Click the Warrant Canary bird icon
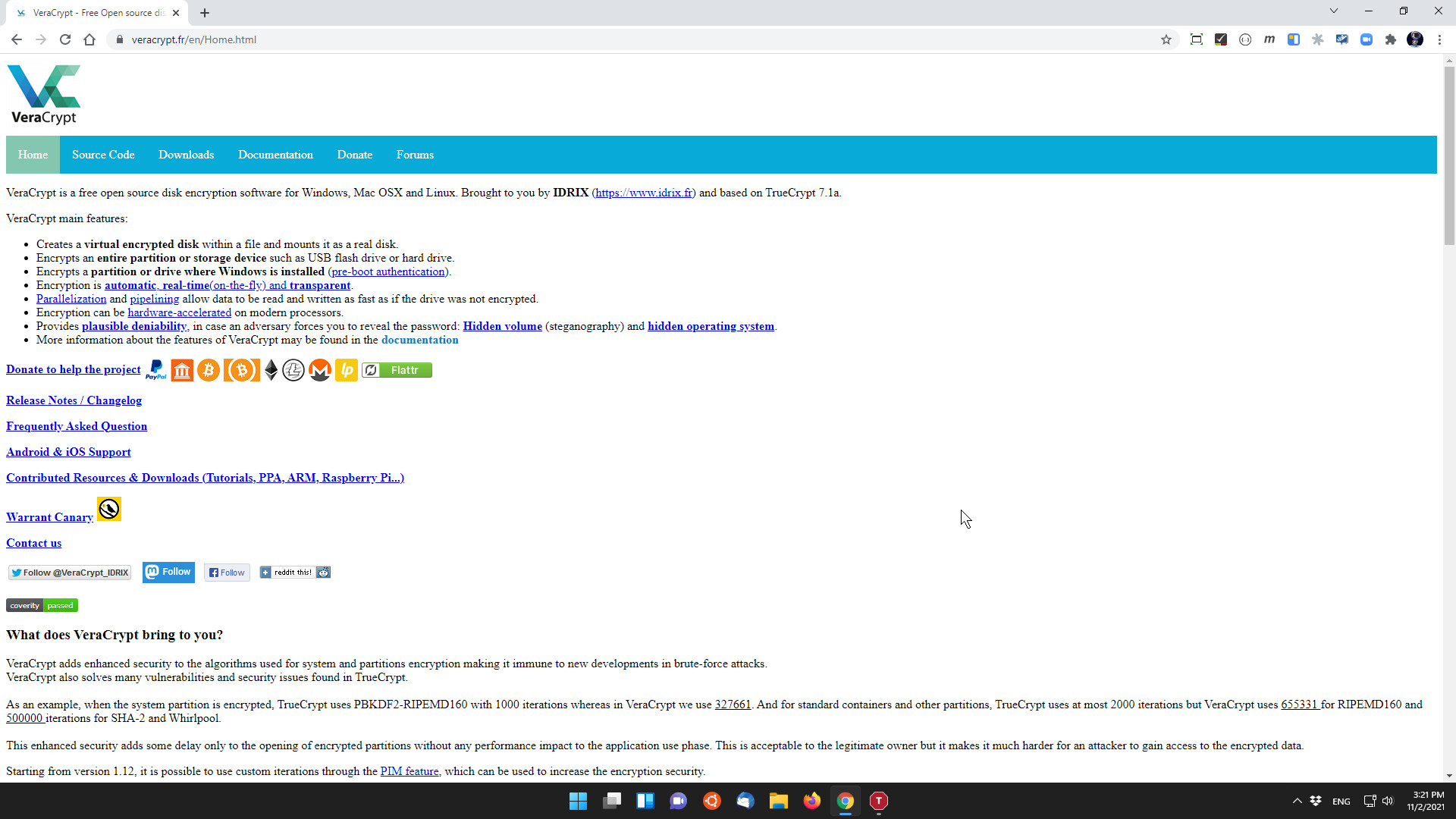 (109, 509)
